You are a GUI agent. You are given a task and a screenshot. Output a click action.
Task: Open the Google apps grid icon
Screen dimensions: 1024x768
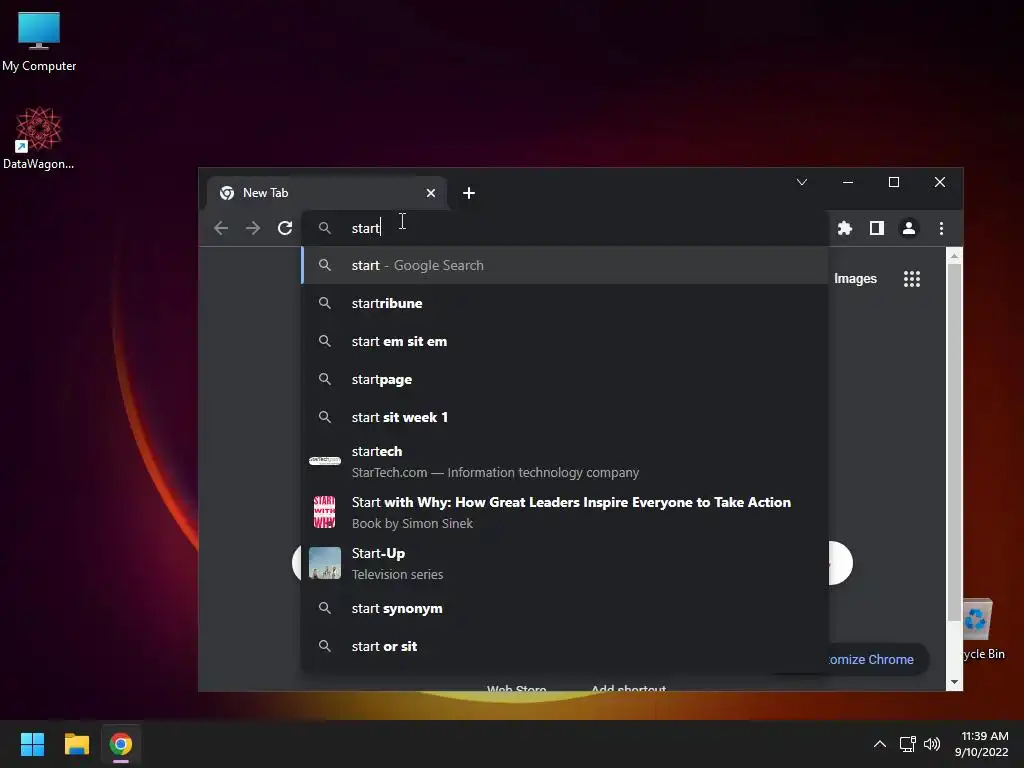[912, 279]
